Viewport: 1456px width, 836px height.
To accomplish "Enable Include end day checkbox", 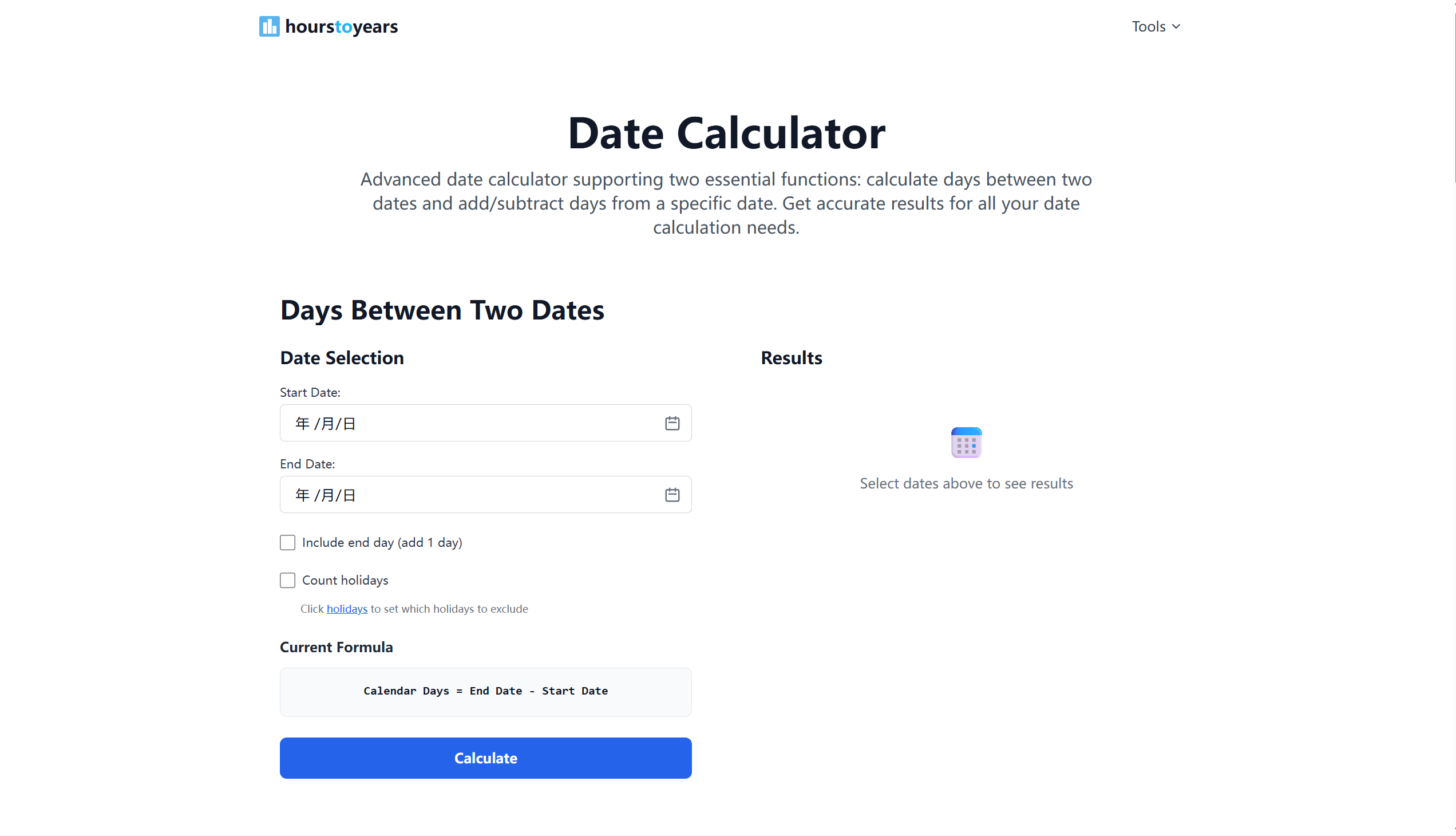I will coord(287,543).
